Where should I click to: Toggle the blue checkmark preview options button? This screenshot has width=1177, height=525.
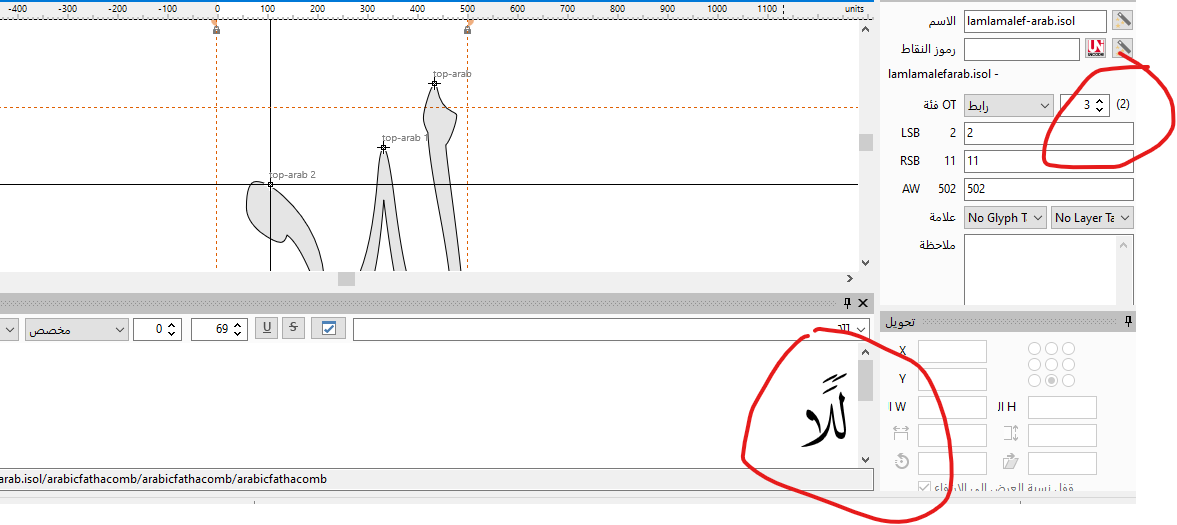(x=328, y=328)
